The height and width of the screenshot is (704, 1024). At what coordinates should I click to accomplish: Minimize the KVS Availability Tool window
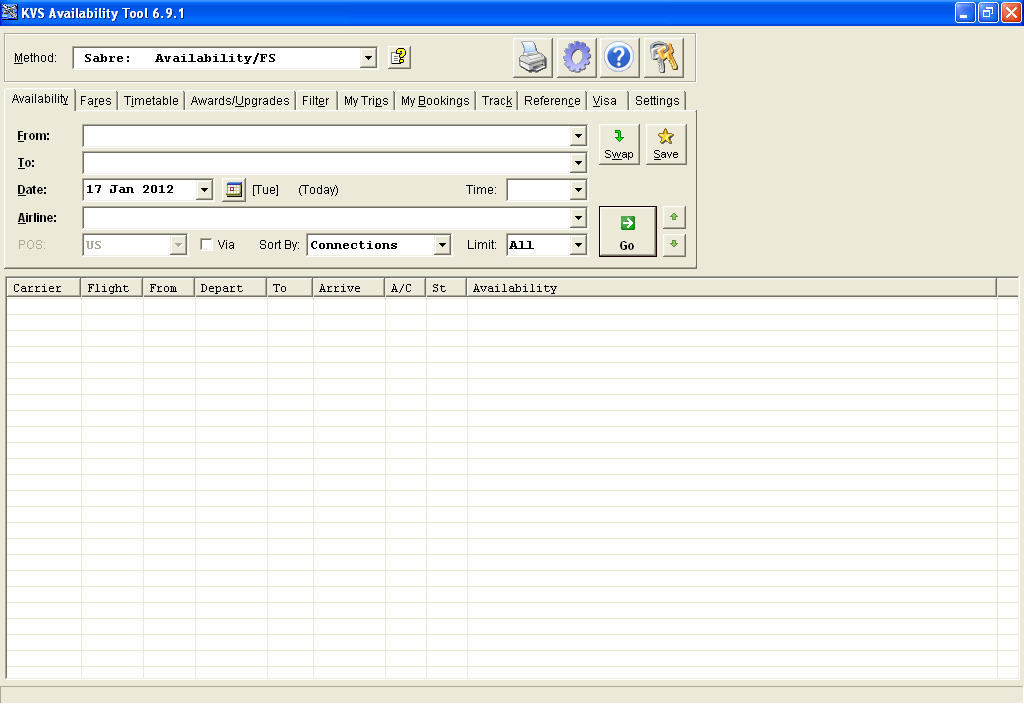(x=965, y=12)
